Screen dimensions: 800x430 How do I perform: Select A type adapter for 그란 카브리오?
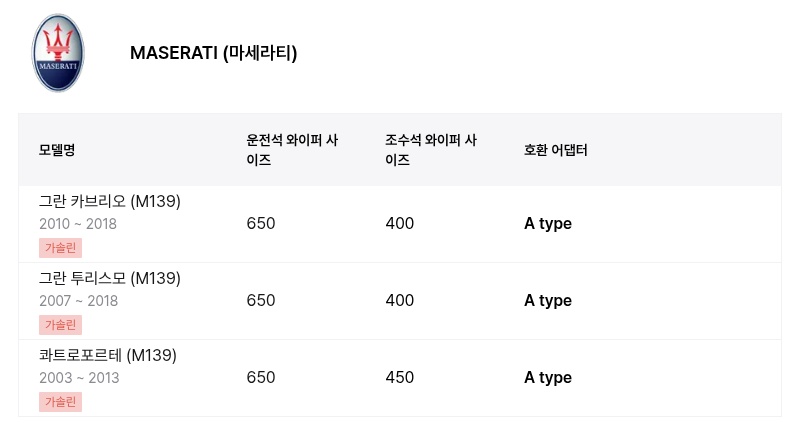coord(548,224)
